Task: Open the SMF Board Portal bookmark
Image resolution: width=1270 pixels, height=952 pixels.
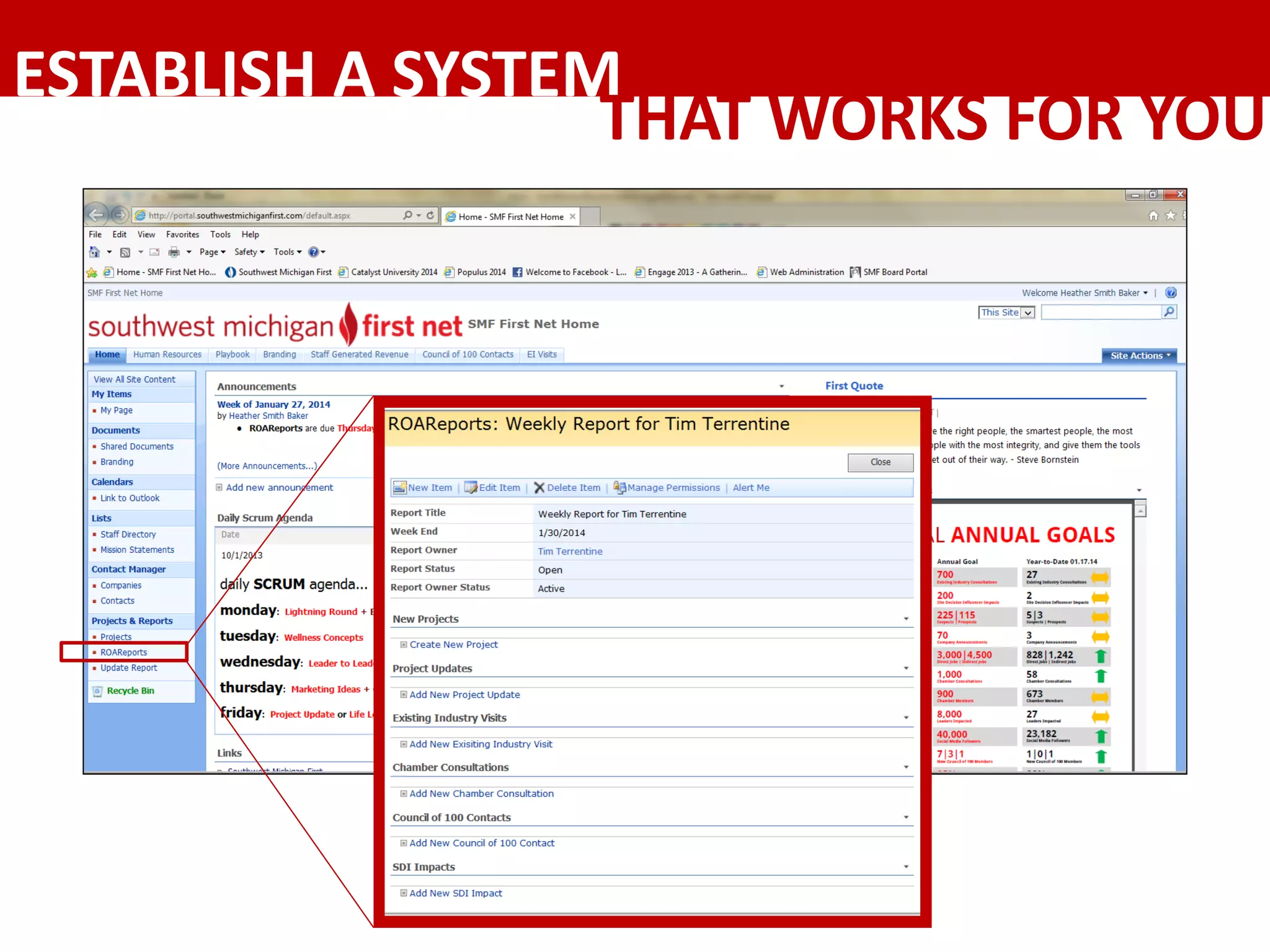Action: tap(888, 272)
